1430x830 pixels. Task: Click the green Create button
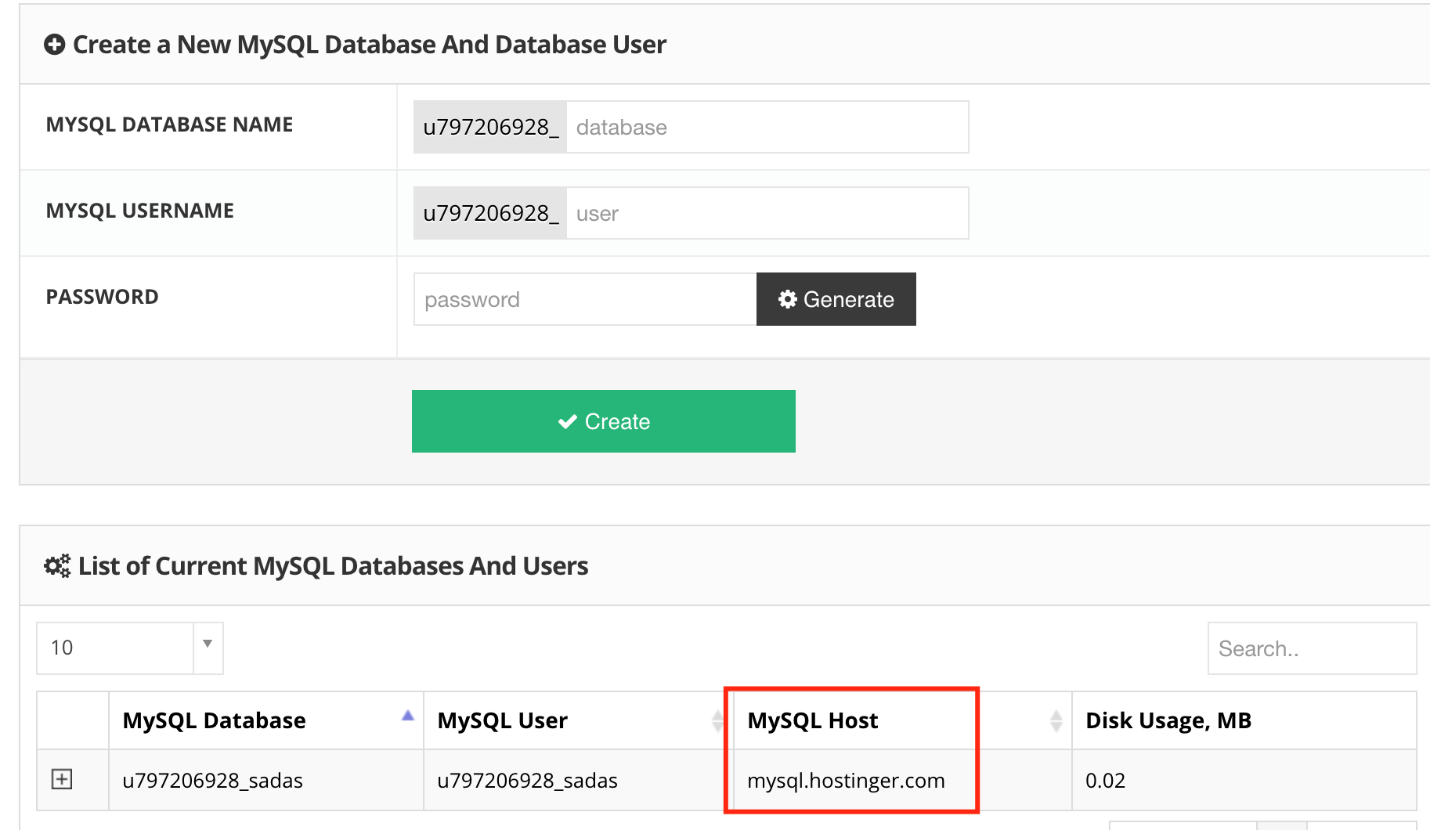pyautogui.click(x=604, y=421)
